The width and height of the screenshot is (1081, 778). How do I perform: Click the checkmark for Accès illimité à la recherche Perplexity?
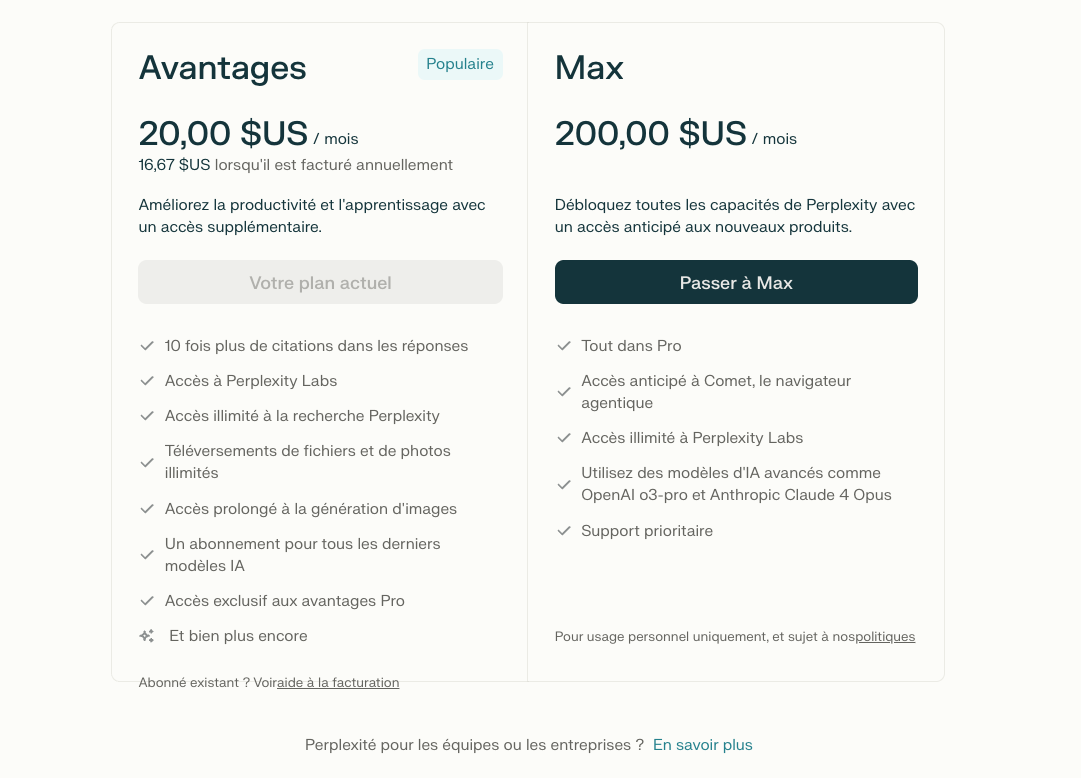pos(147,416)
